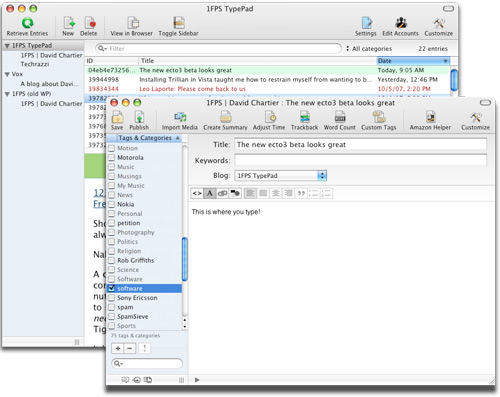Apply blockquote formatting

(301, 193)
